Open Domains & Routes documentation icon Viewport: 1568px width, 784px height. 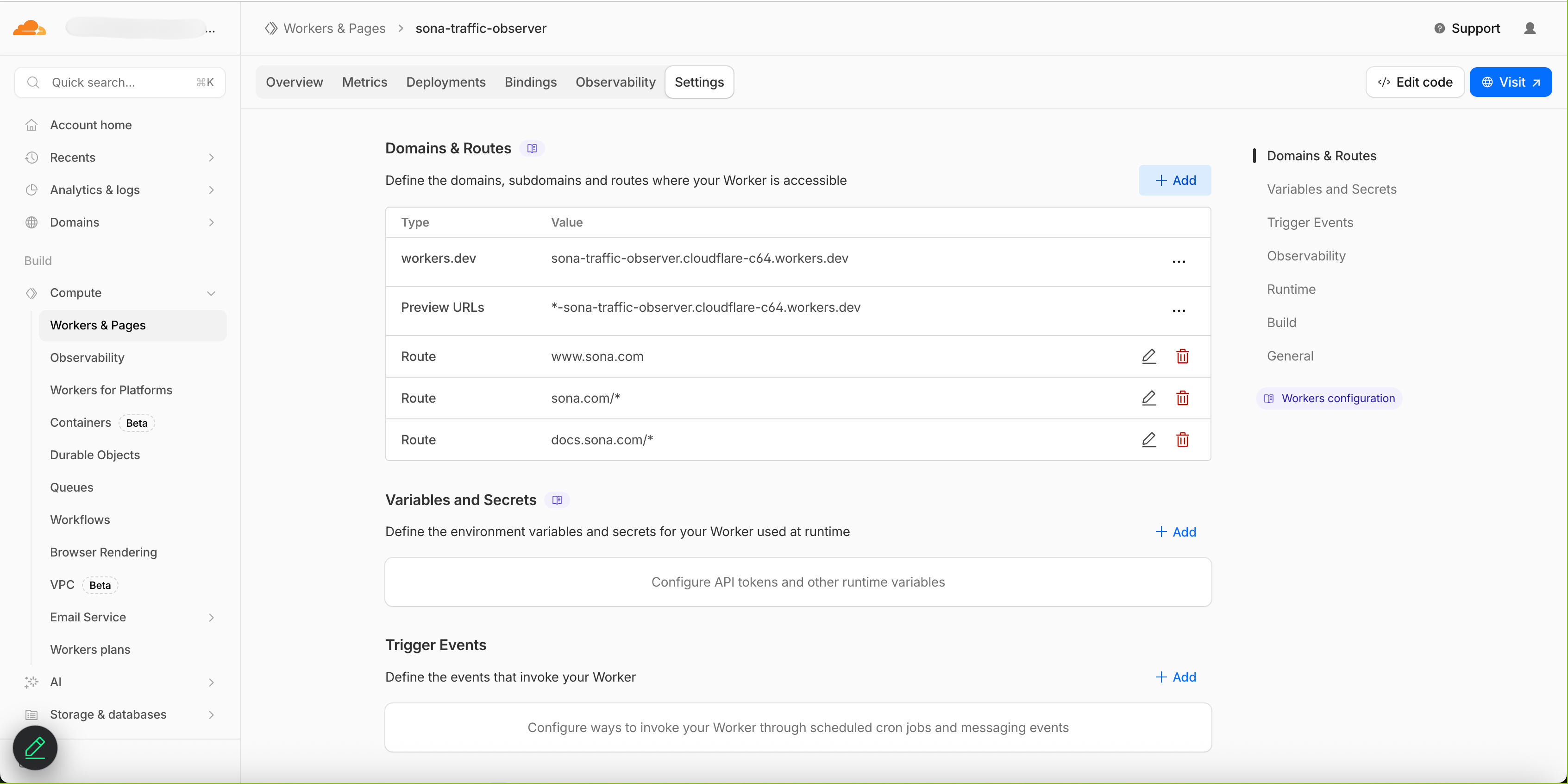pos(532,148)
